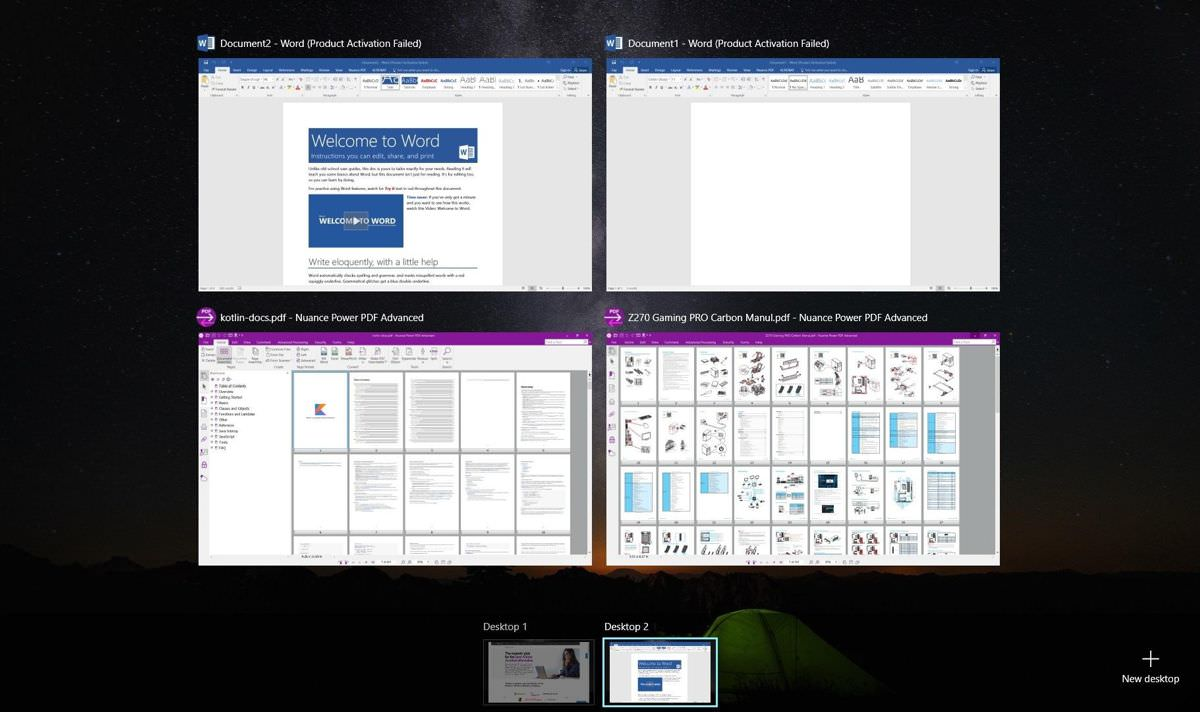Viewport: 1200px width, 712px height.
Task: Click the Word icon beside Document1 title
Action: tap(614, 43)
